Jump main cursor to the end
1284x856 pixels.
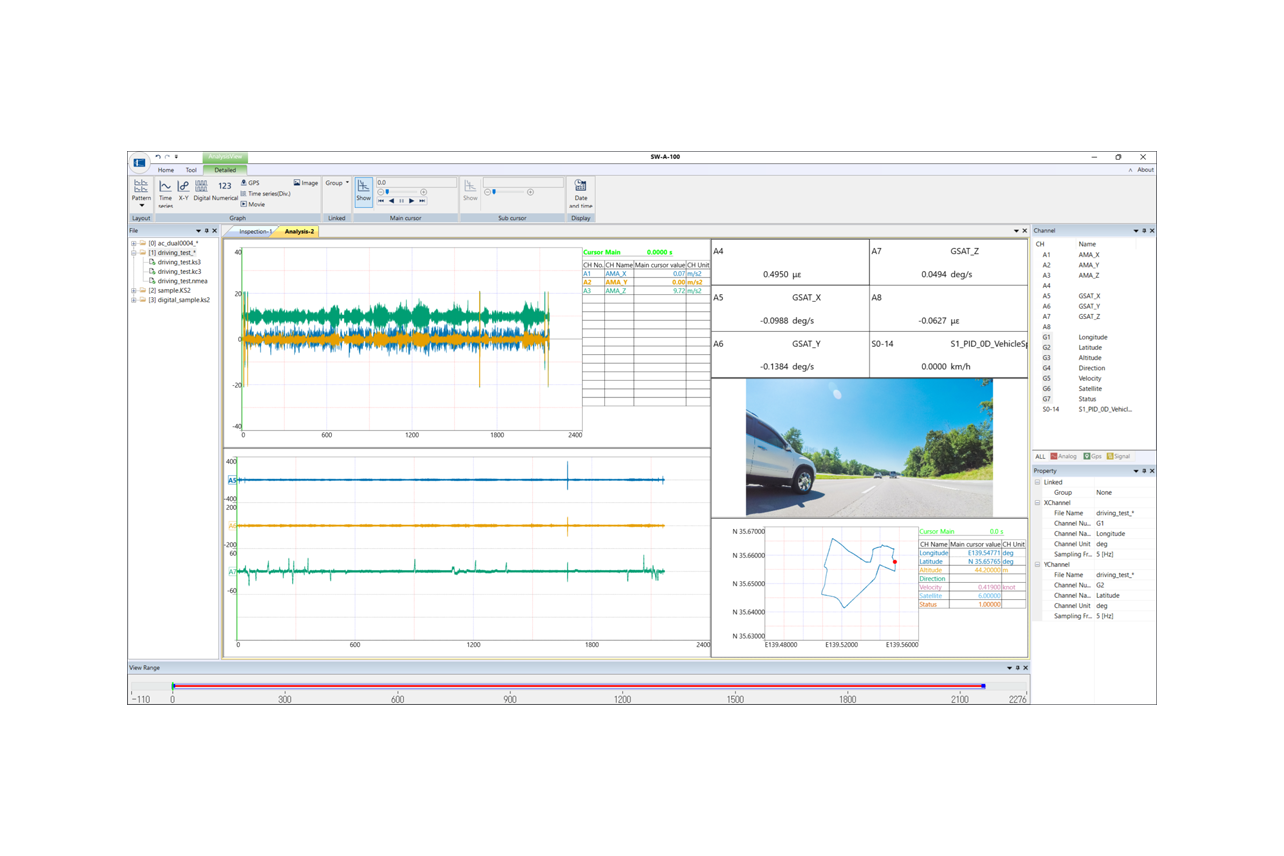click(x=422, y=201)
